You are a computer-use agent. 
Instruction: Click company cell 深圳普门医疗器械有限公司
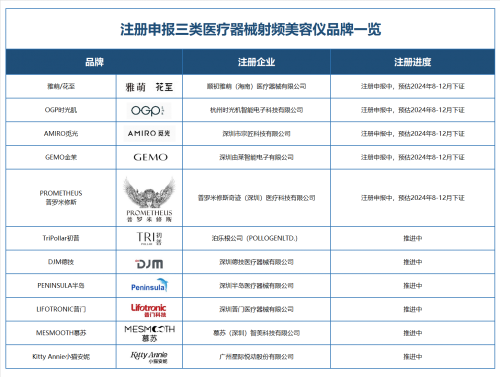(x=256, y=309)
